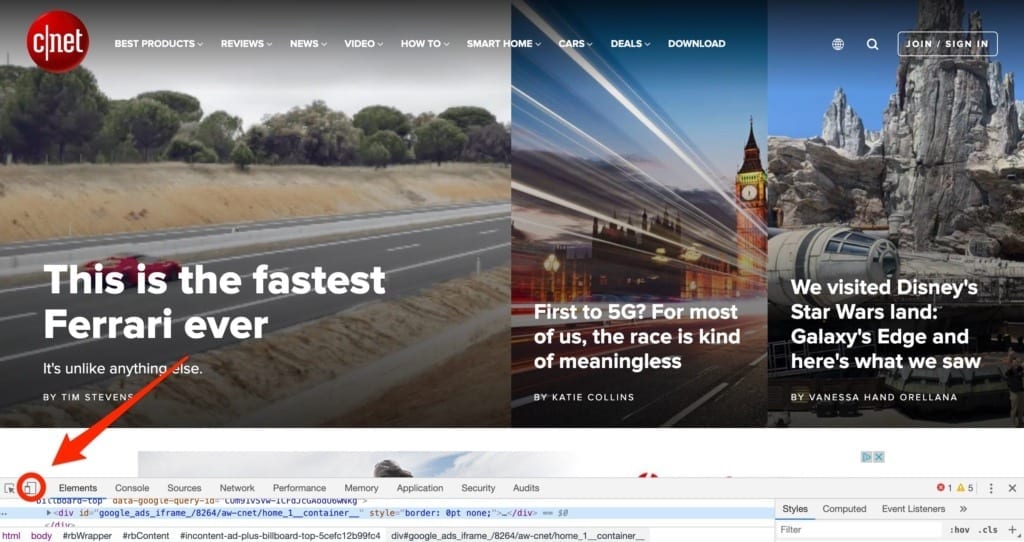Select #rbWrapper in the DOM breadcrumb
The height and width of the screenshot is (542, 1024).
(x=87, y=535)
